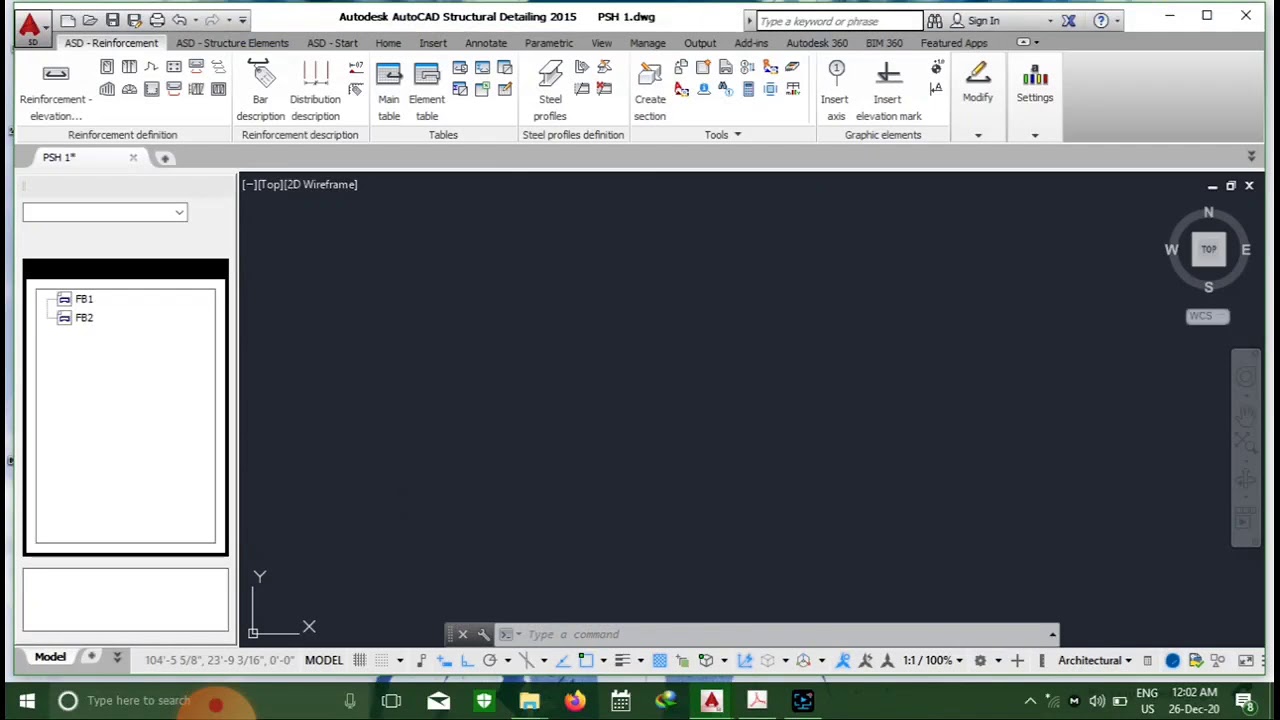Click the Windows Start button
Image resolution: width=1280 pixels, height=720 pixels.
pyautogui.click(x=27, y=700)
